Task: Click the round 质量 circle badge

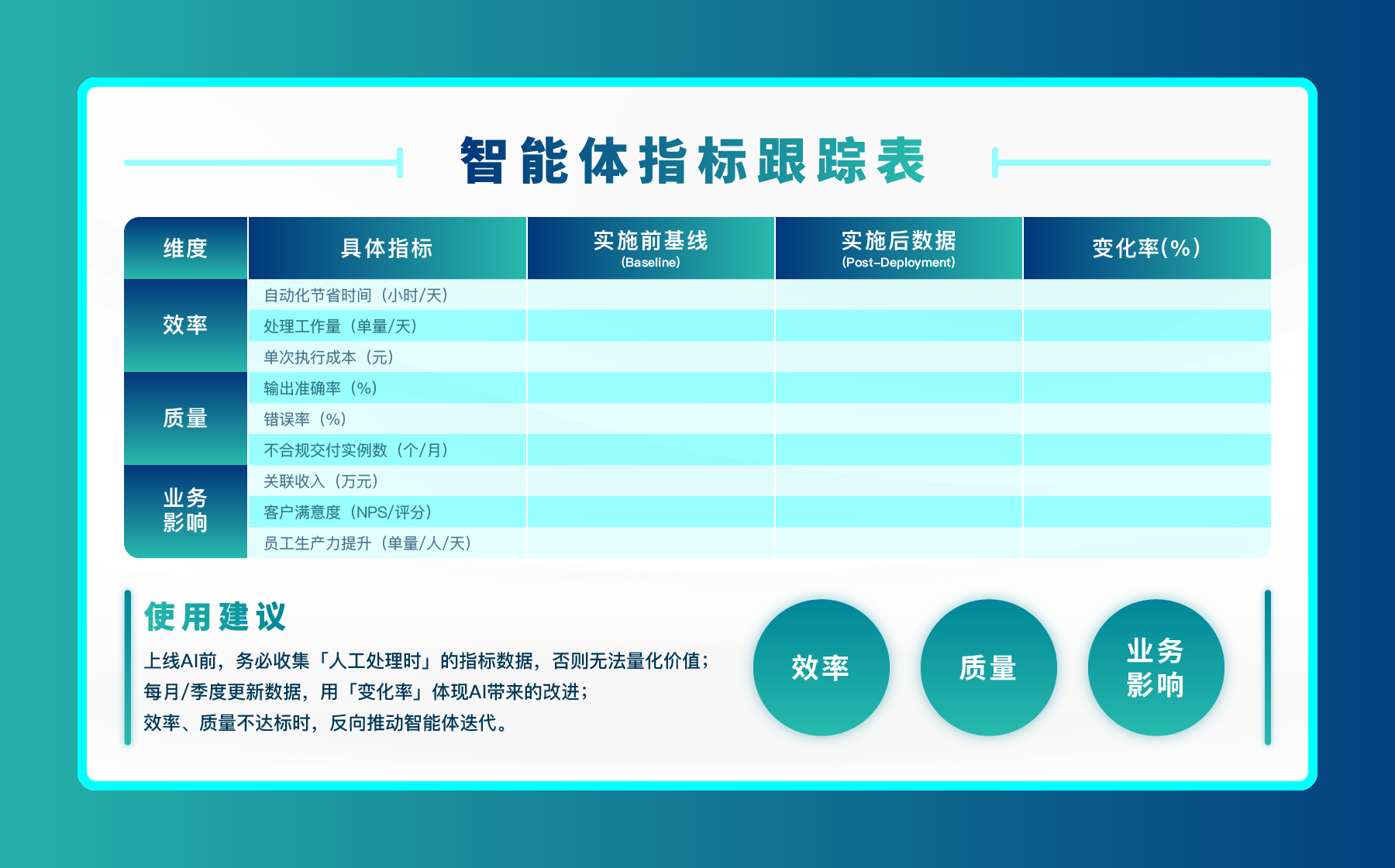Action: coord(988,667)
